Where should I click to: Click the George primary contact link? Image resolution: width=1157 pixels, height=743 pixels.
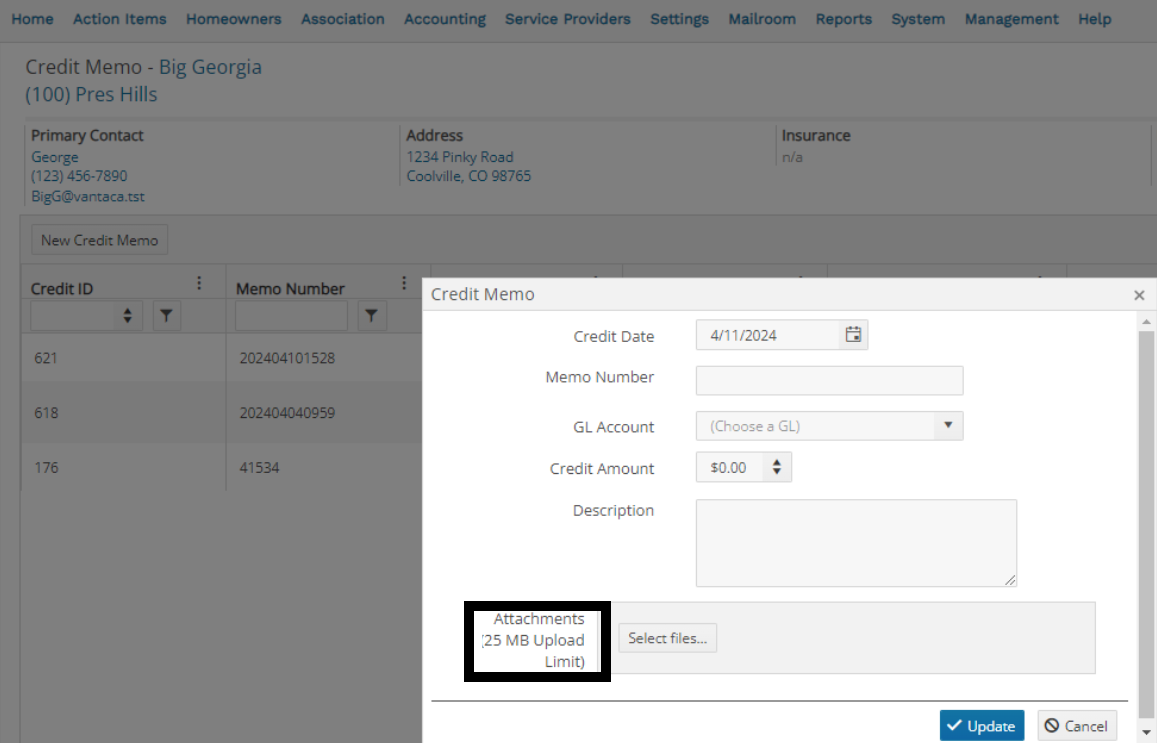pos(55,157)
